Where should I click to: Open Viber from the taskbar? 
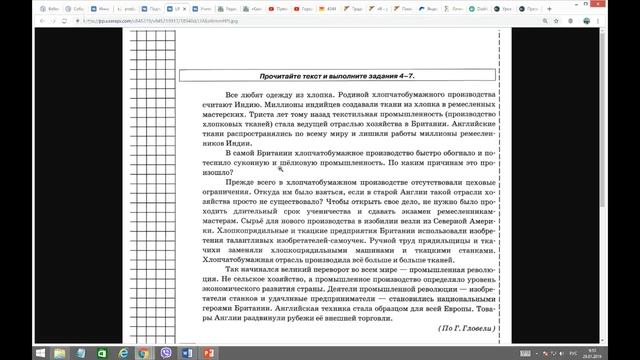coord(166,353)
